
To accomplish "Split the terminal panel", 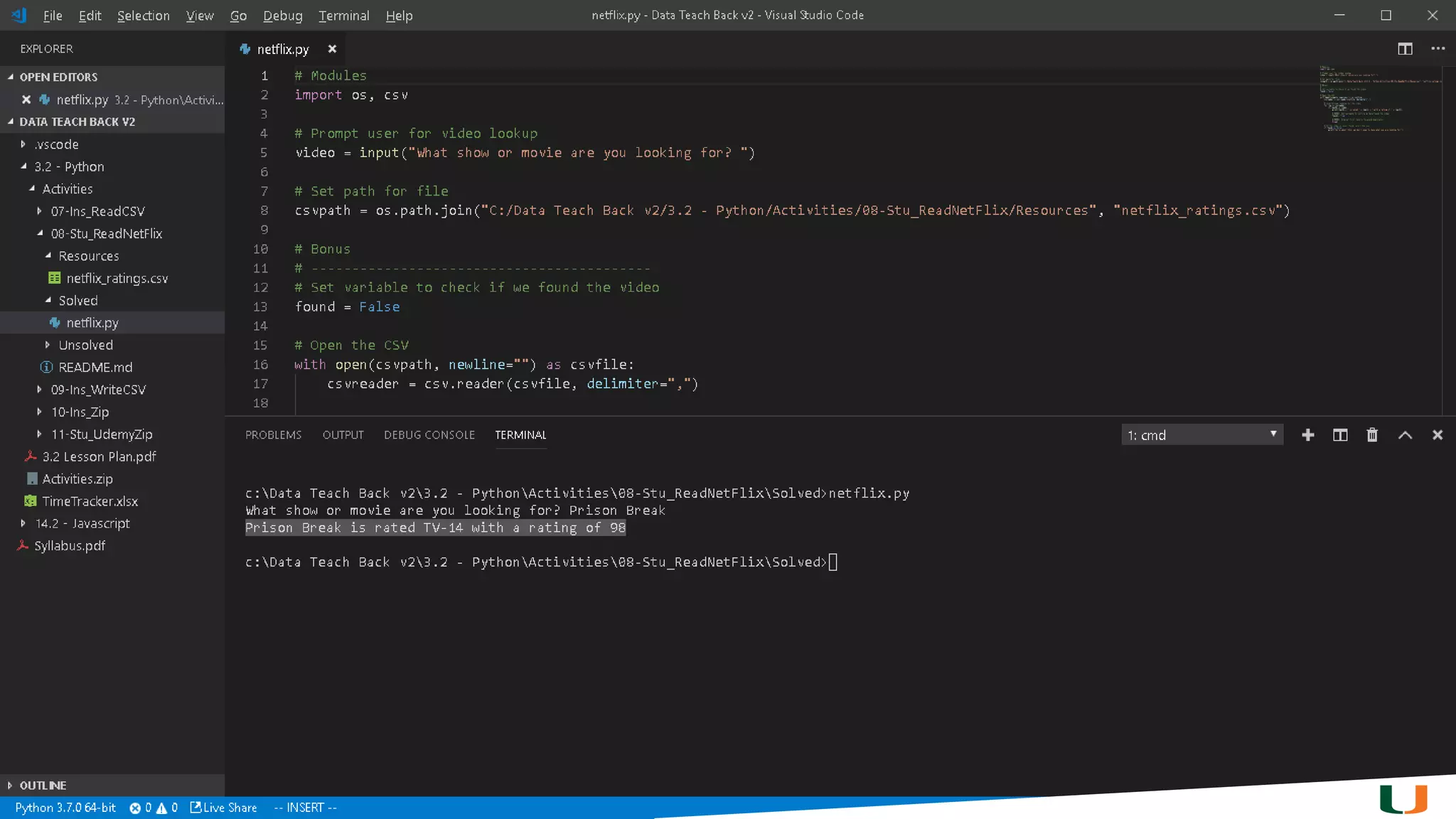I will click(x=1339, y=435).
